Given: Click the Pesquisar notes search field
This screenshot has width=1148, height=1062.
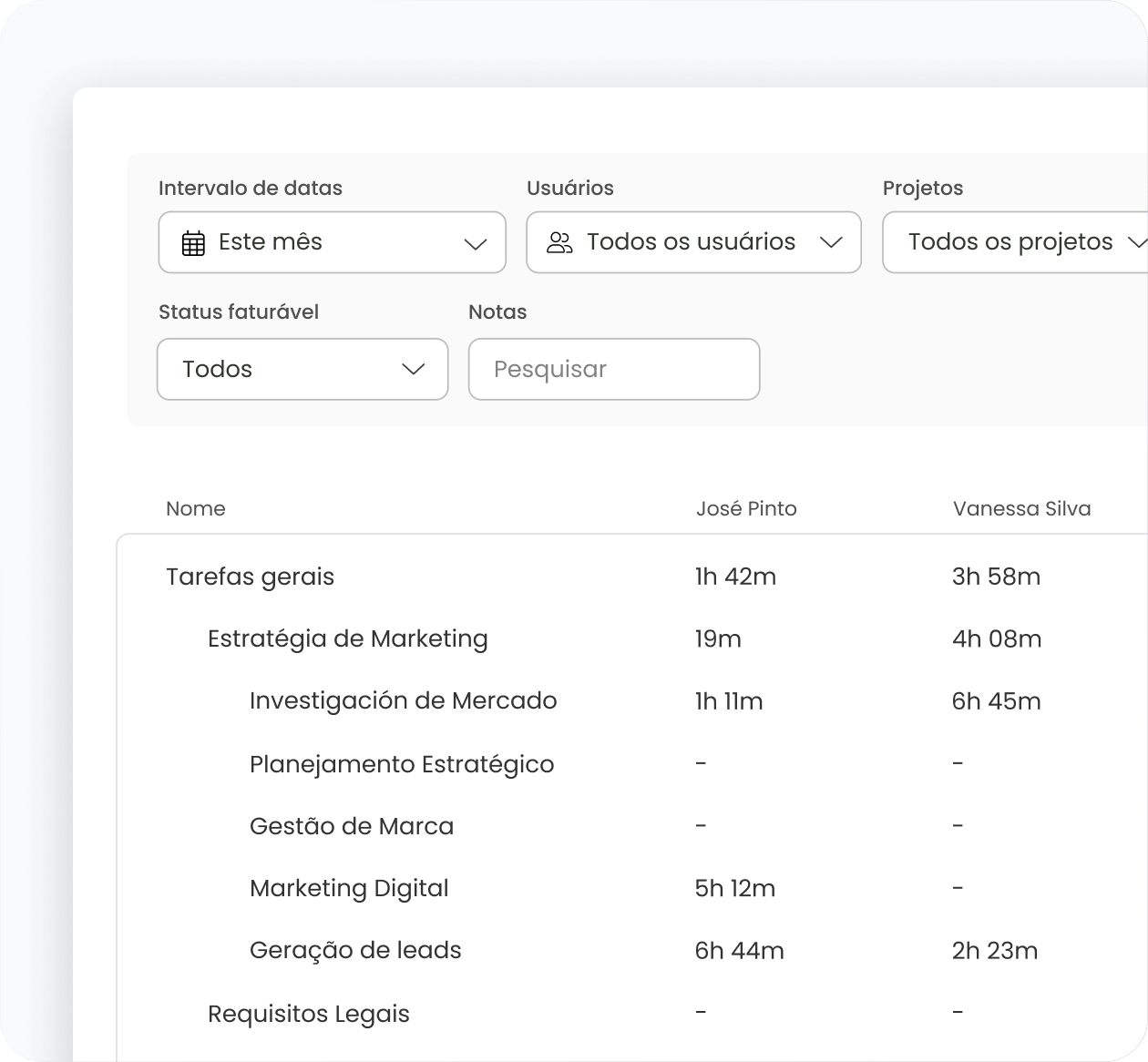Looking at the screenshot, I should click(x=613, y=370).
